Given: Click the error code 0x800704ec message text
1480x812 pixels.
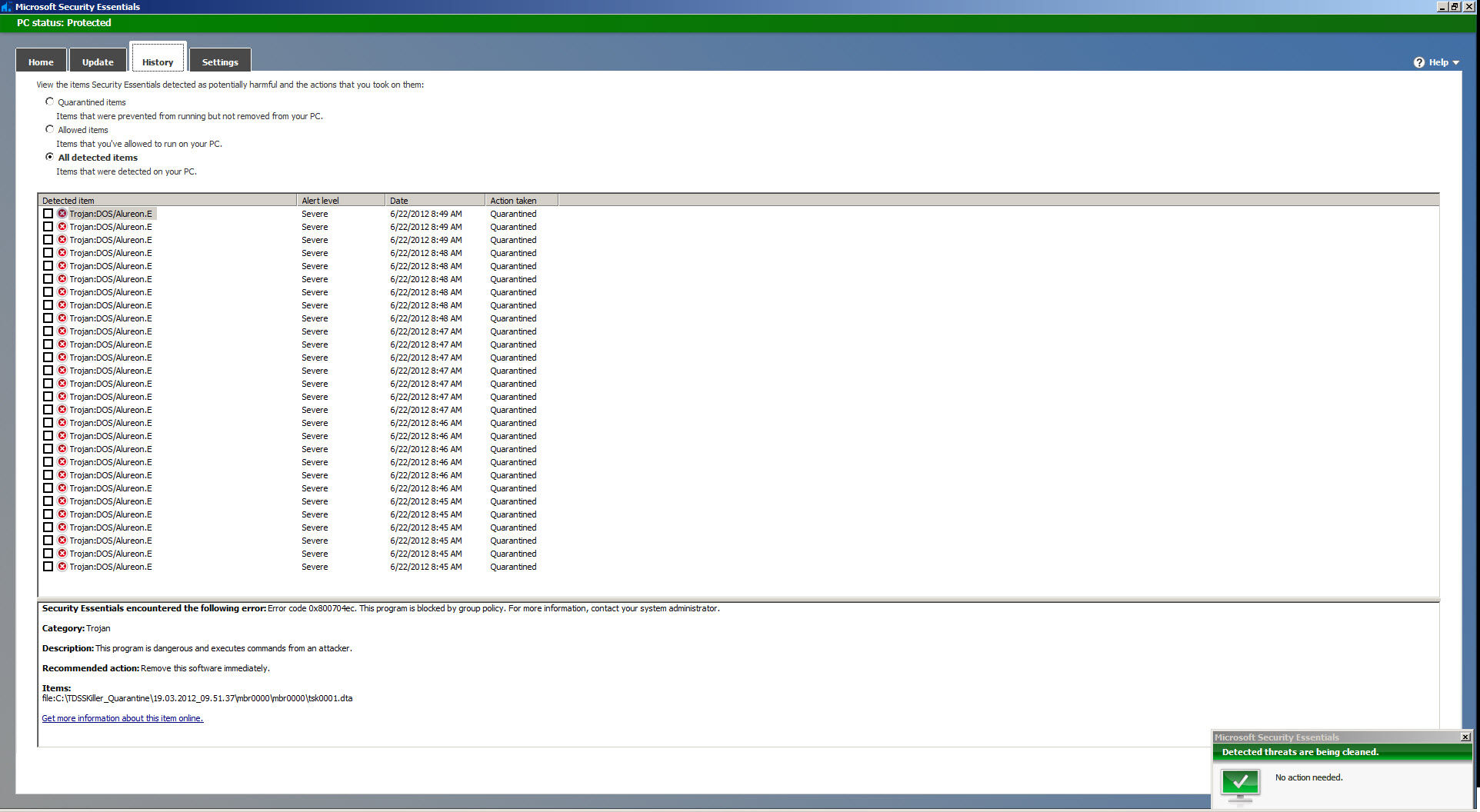Looking at the screenshot, I should point(493,608).
